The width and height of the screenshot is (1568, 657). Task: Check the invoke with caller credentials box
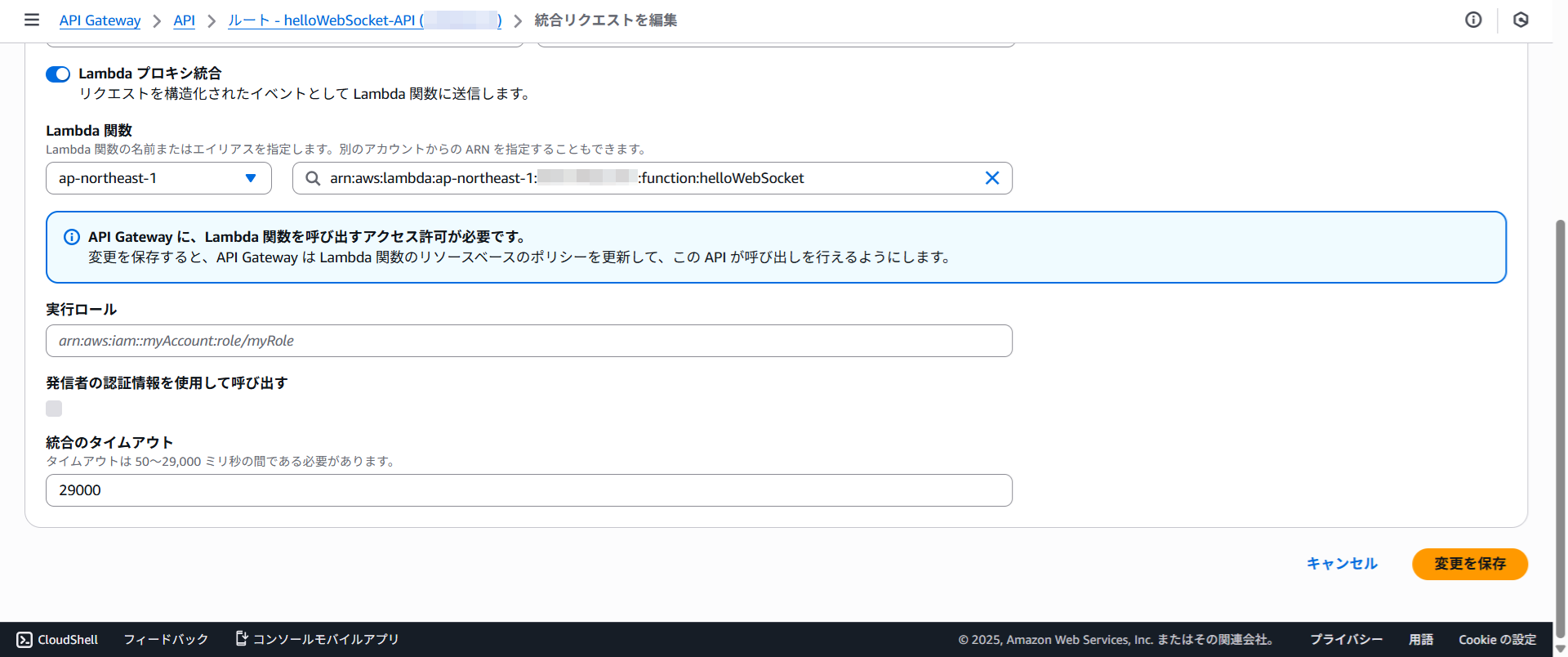54,409
